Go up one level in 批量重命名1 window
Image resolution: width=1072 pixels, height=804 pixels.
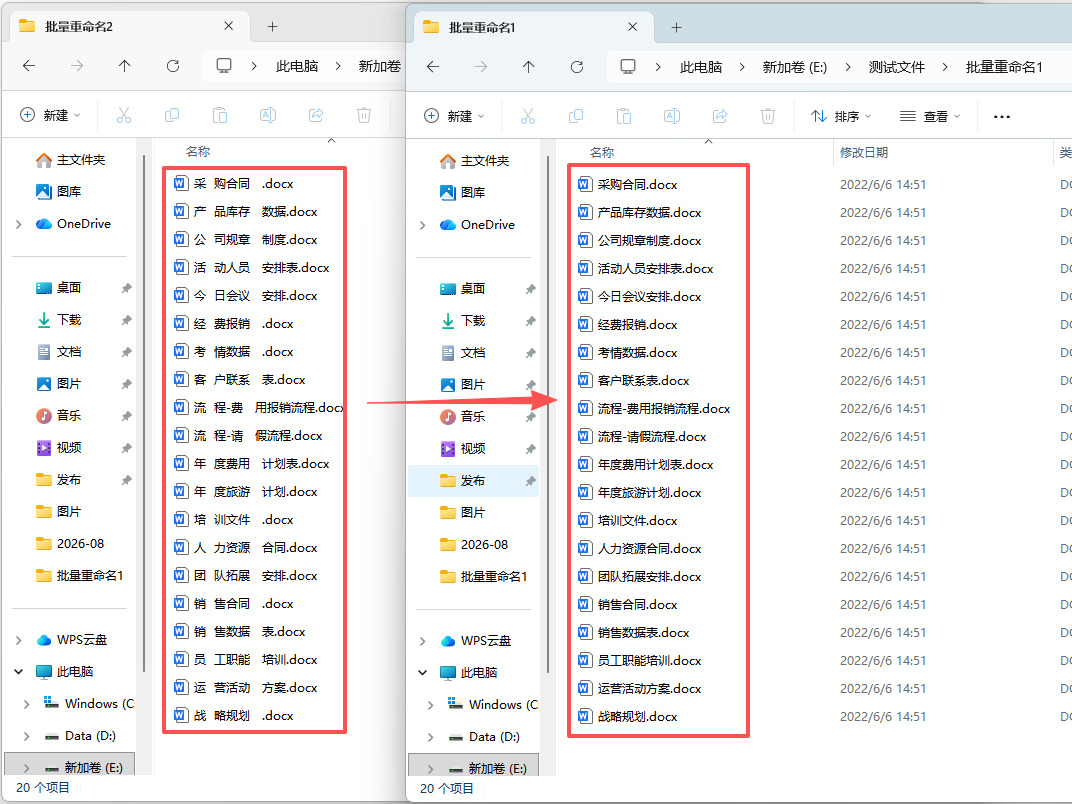click(x=528, y=67)
